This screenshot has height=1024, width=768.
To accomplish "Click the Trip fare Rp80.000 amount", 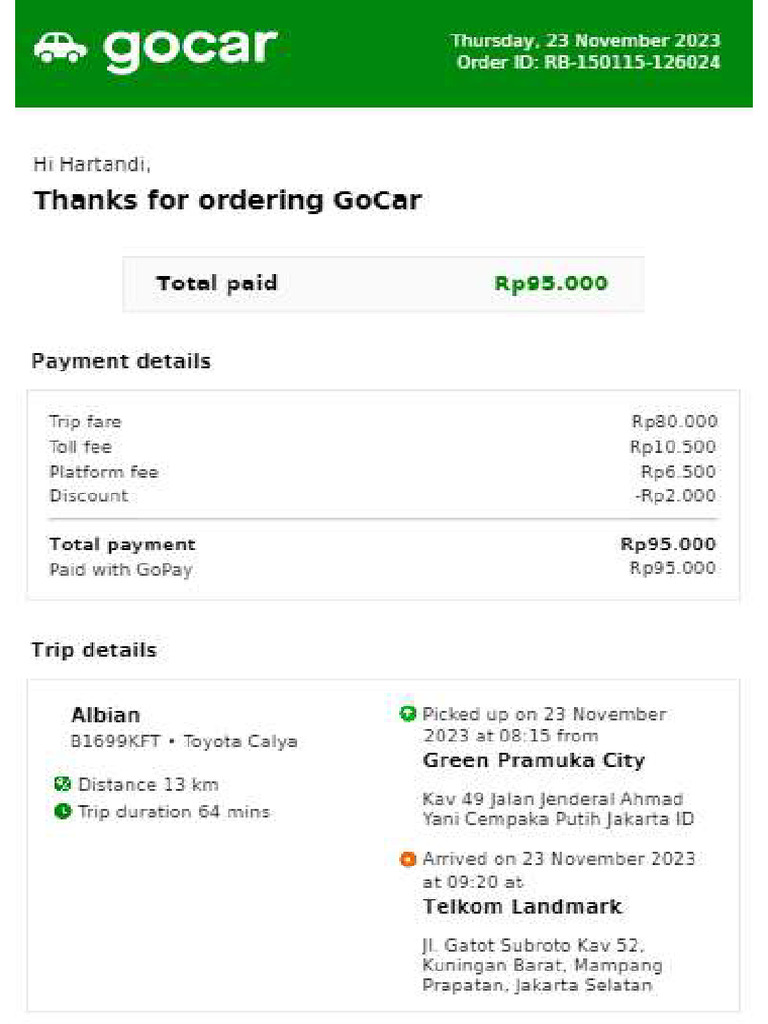I will [674, 422].
